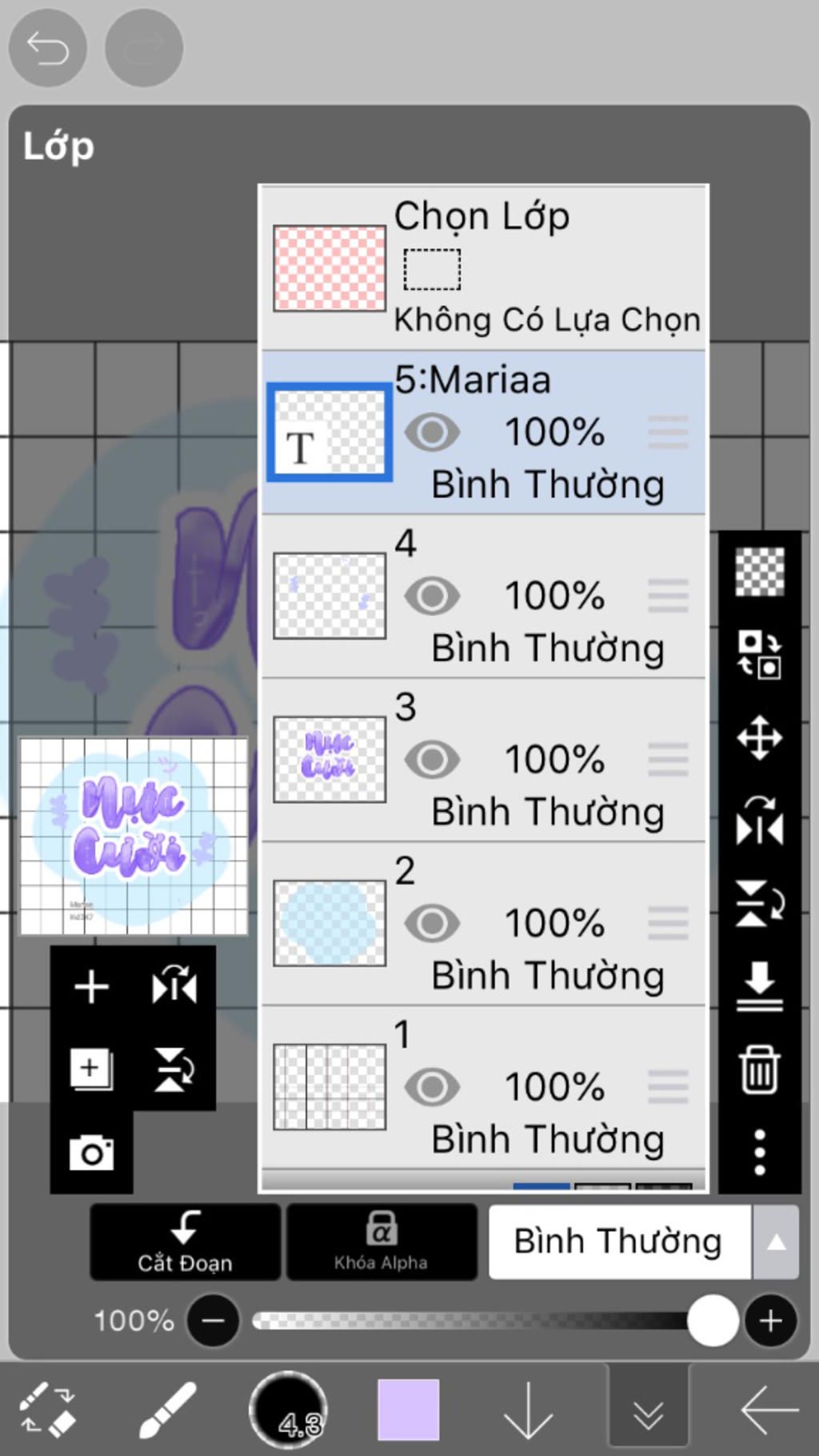Tap the undo arrow button

tap(47, 49)
